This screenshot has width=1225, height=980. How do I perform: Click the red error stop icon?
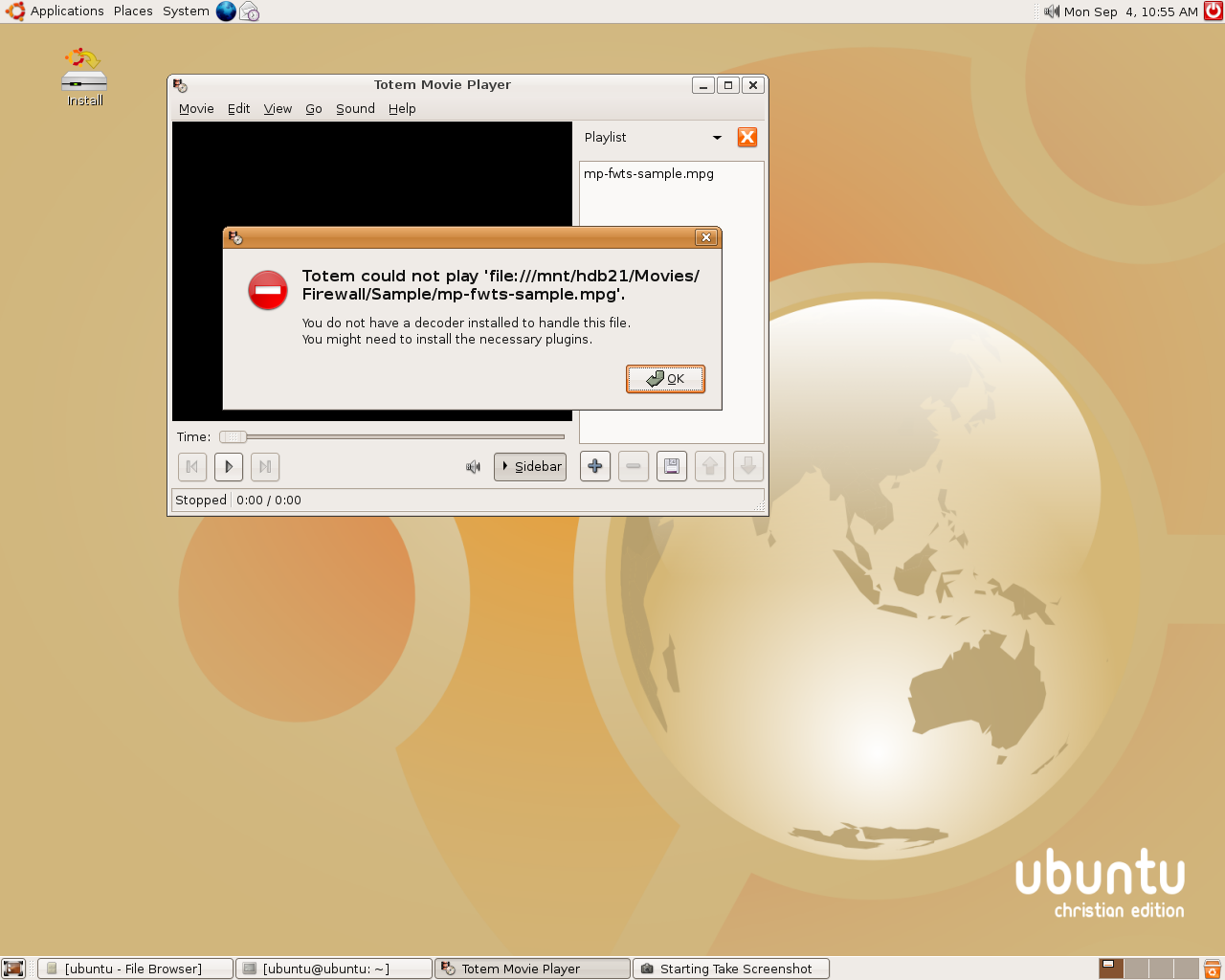pos(268,290)
